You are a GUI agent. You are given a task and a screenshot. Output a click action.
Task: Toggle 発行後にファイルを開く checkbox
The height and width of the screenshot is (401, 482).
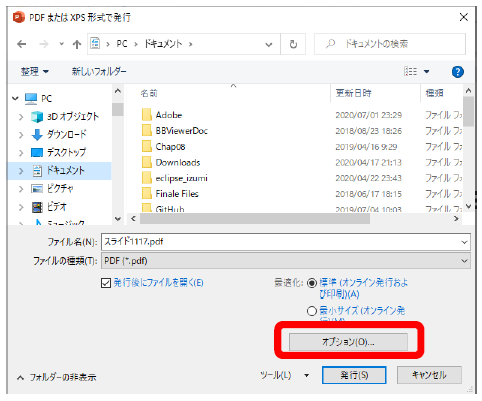click(x=106, y=283)
